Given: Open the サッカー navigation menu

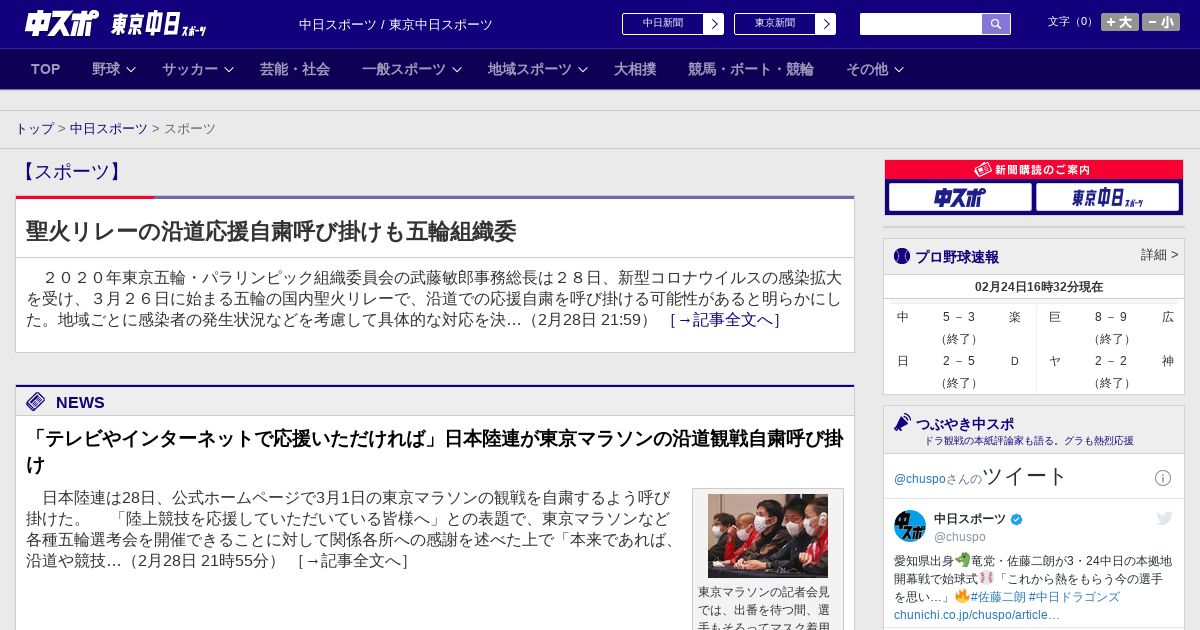Looking at the screenshot, I should point(190,69).
